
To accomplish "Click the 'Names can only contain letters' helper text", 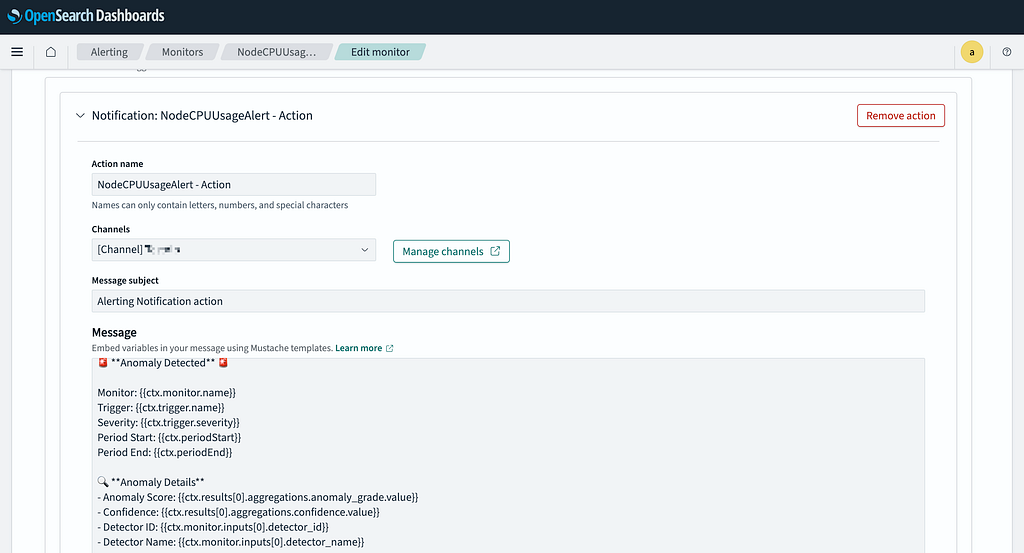I will coord(219,205).
